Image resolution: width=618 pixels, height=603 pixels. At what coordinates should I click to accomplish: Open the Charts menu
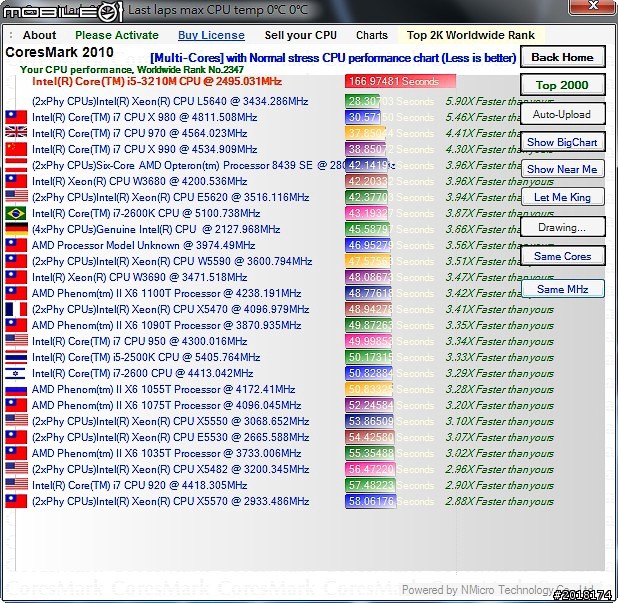[x=371, y=35]
